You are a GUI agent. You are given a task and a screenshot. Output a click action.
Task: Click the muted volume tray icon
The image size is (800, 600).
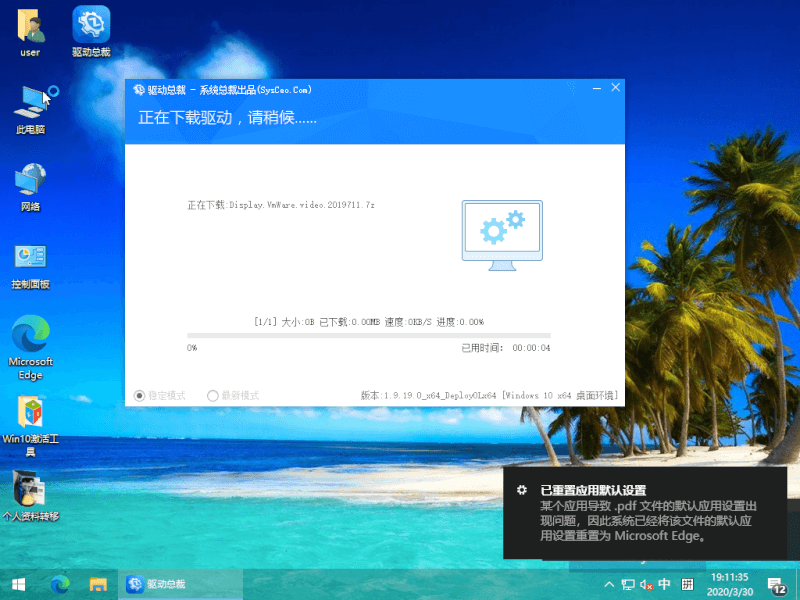point(646,585)
